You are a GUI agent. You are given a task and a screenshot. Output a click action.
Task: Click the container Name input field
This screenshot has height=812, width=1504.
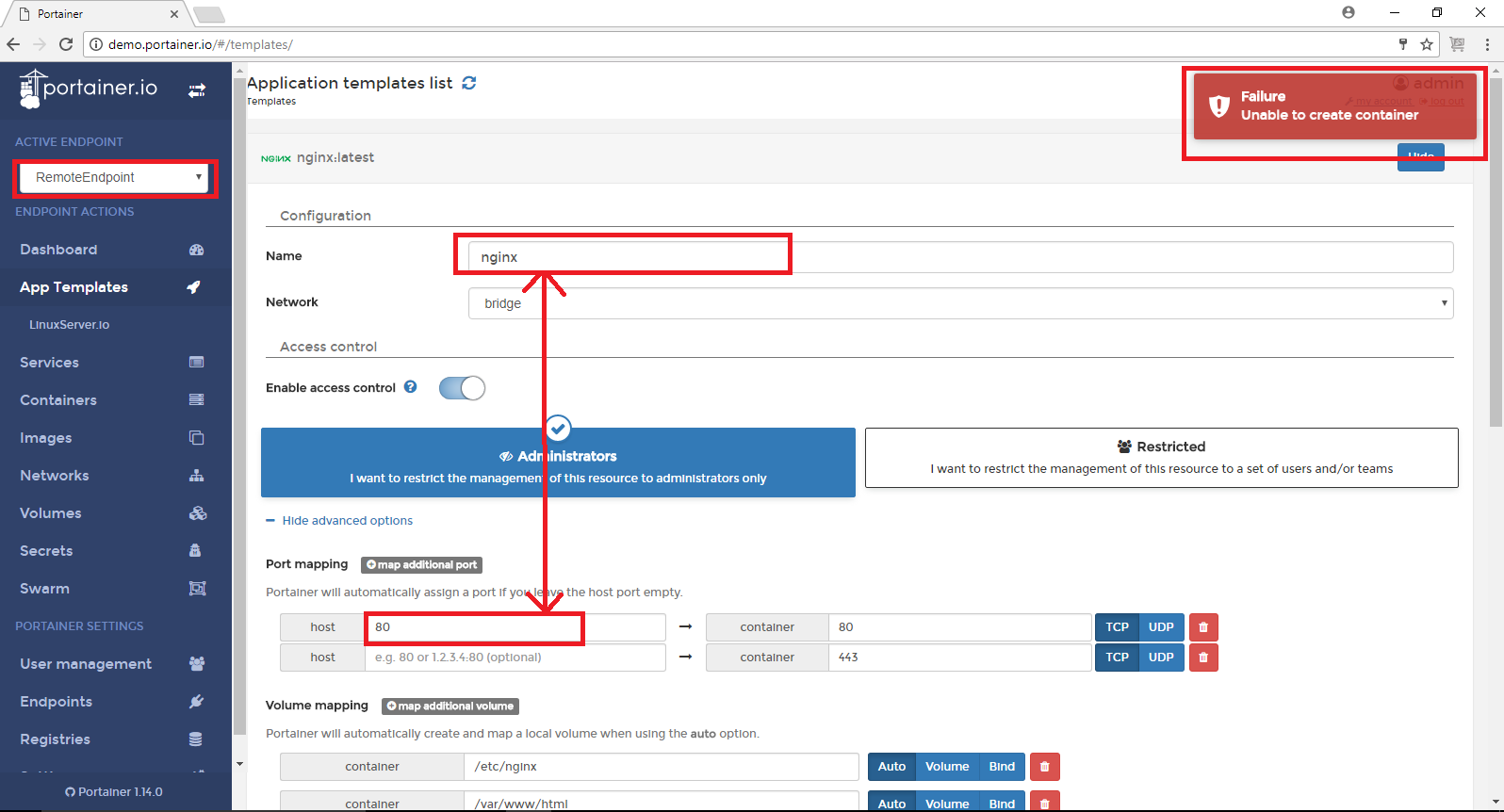pos(960,257)
